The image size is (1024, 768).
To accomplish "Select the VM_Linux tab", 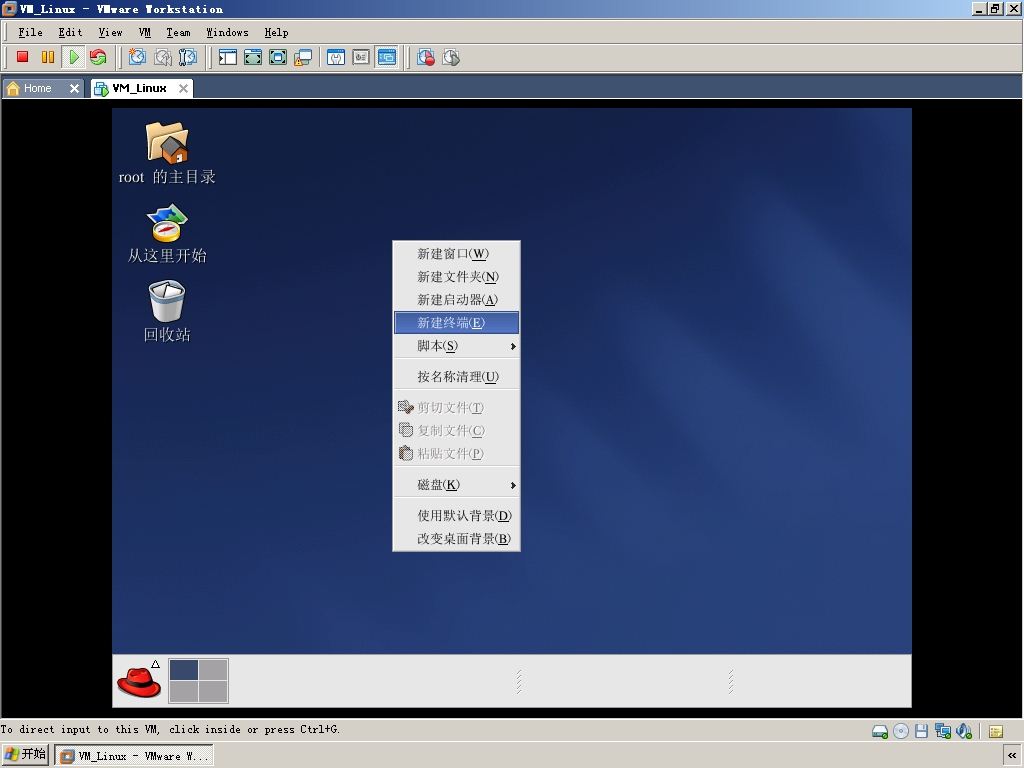I will coord(139,88).
